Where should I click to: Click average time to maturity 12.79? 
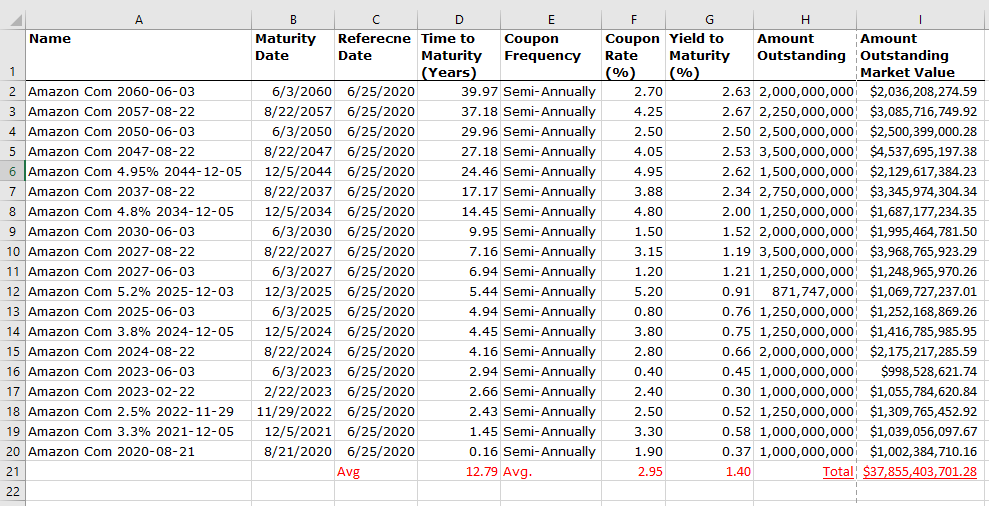[459, 471]
